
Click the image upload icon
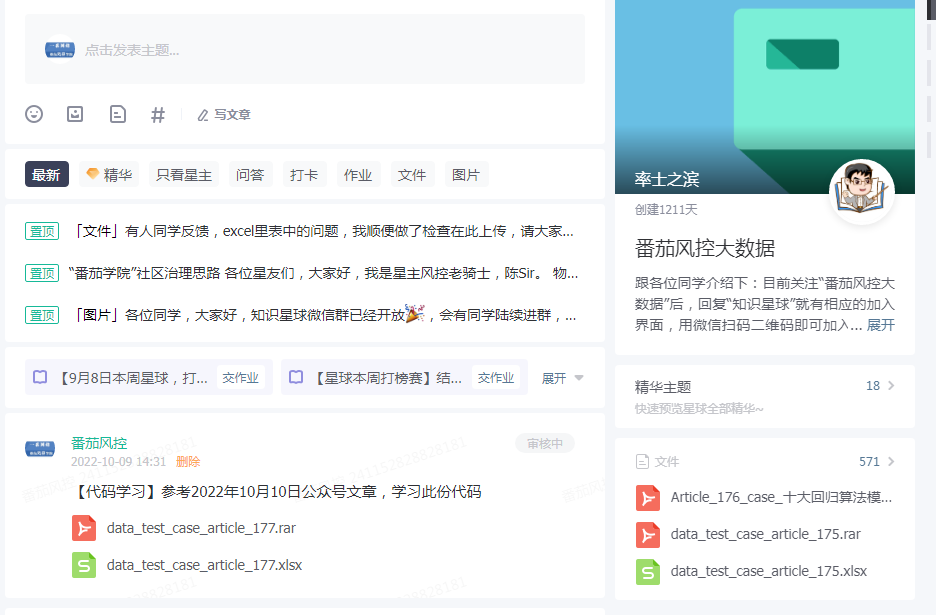click(x=75, y=114)
